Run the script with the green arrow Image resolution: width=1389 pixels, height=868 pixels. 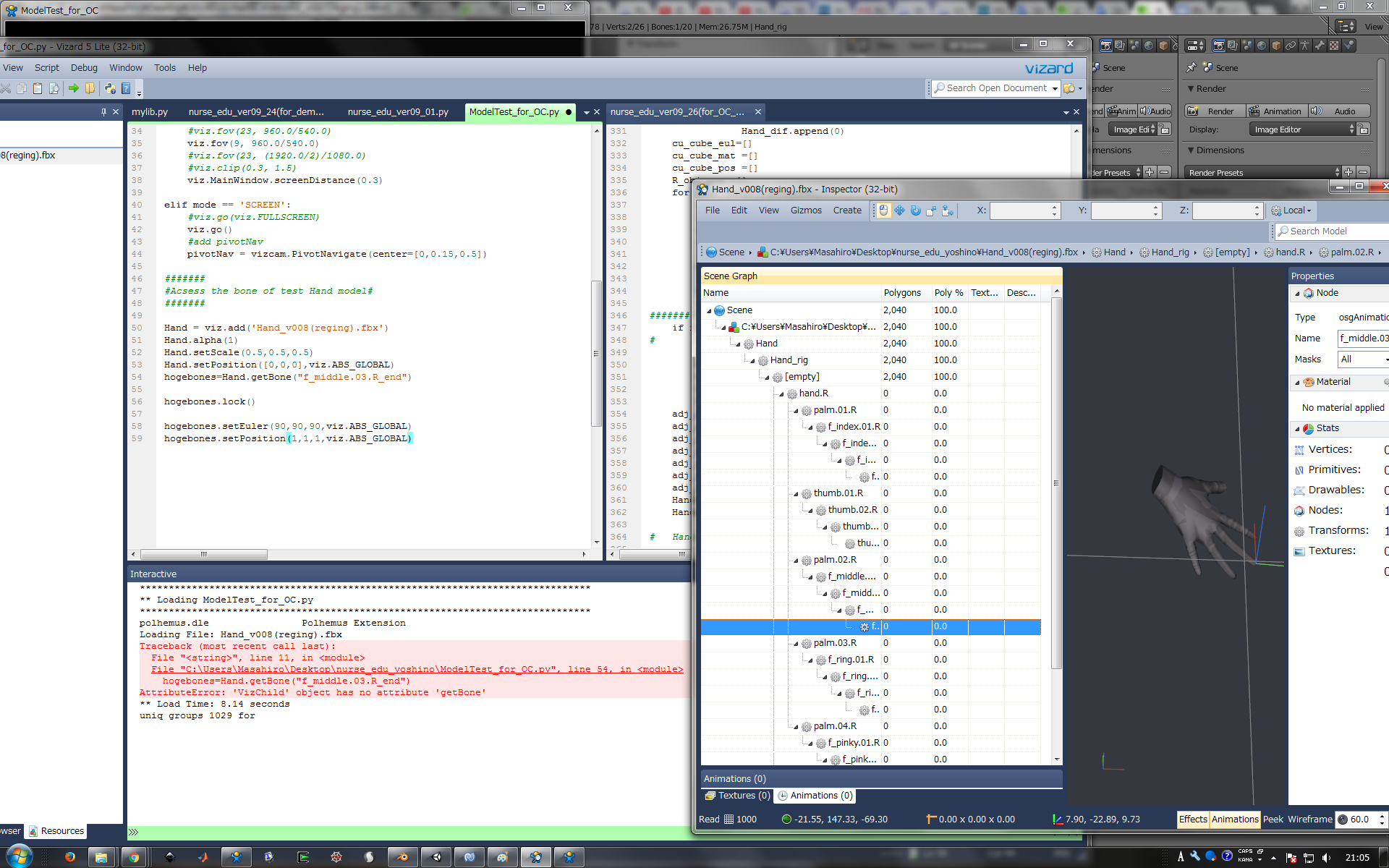tap(74, 88)
